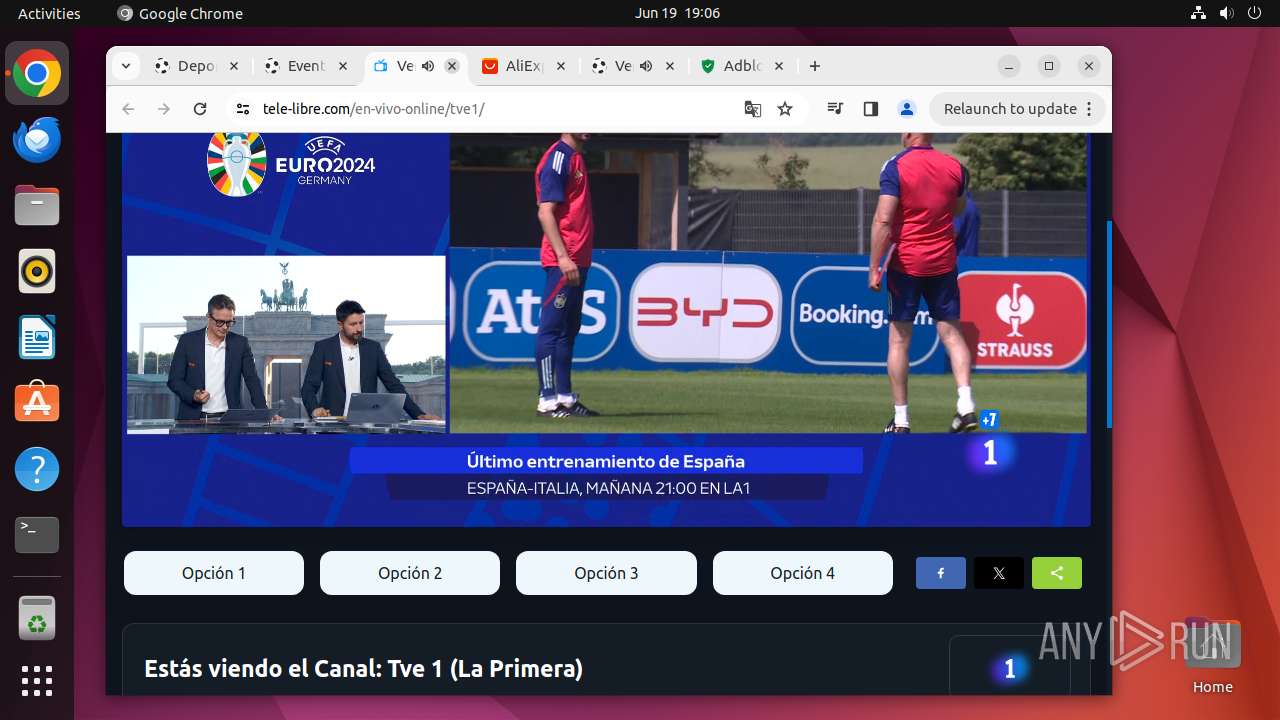Open the Activities overview

[49, 13]
